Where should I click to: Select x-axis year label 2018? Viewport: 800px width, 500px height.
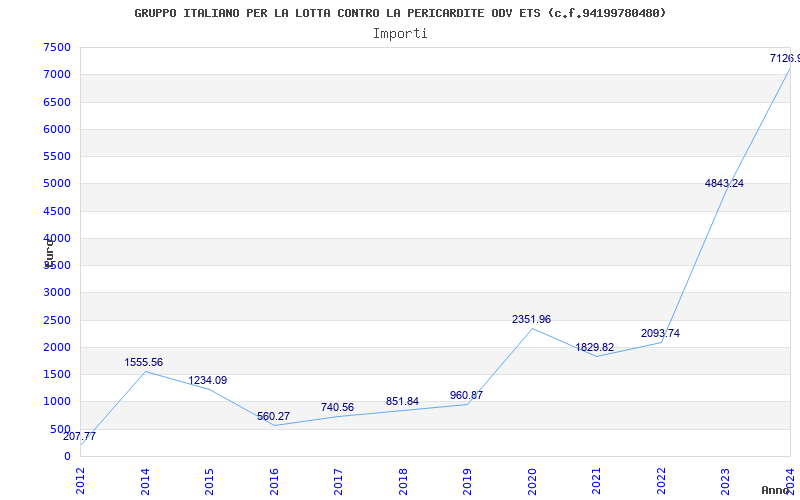403,481
